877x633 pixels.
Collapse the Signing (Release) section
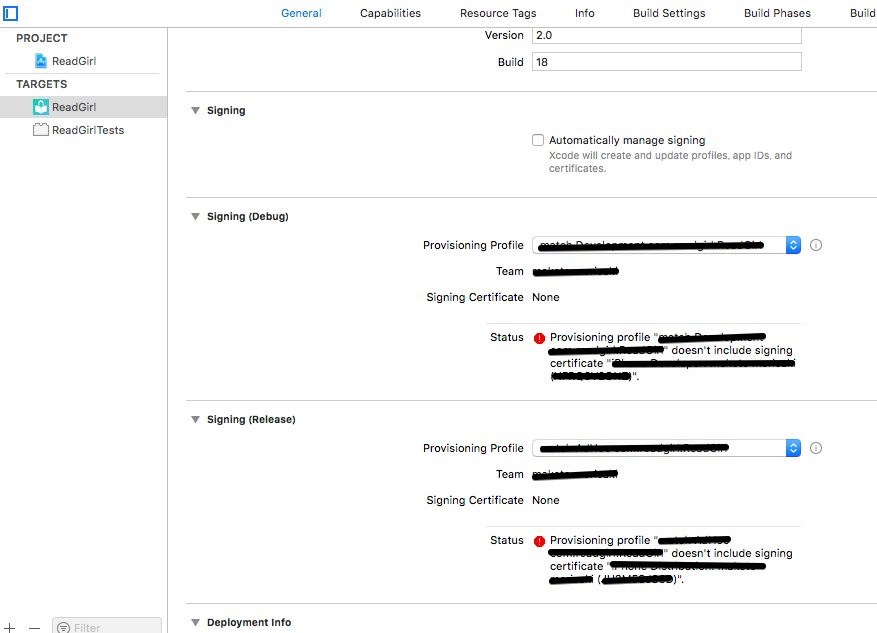pyautogui.click(x=195, y=419)
